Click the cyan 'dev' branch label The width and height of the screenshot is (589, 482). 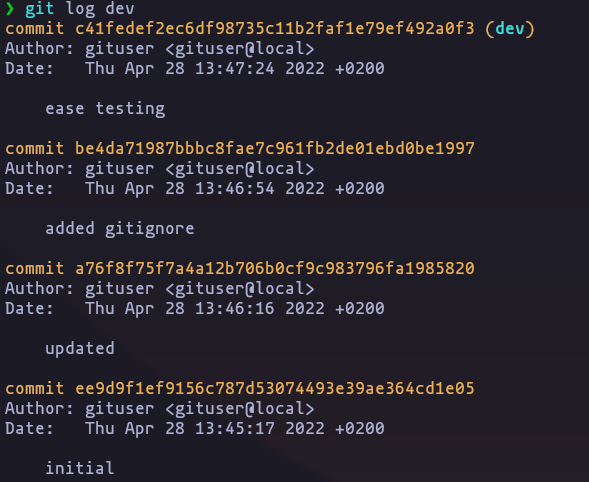click(510, 29)
